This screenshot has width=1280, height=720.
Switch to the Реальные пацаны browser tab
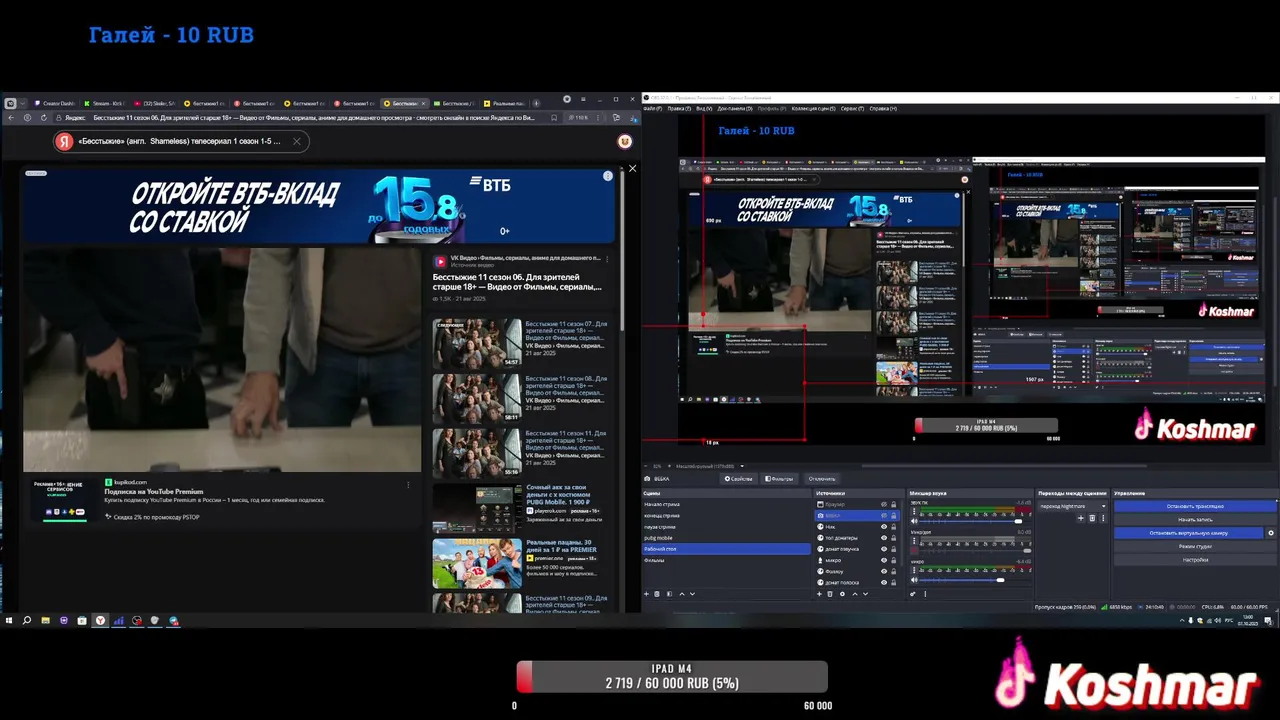[507, 103]
